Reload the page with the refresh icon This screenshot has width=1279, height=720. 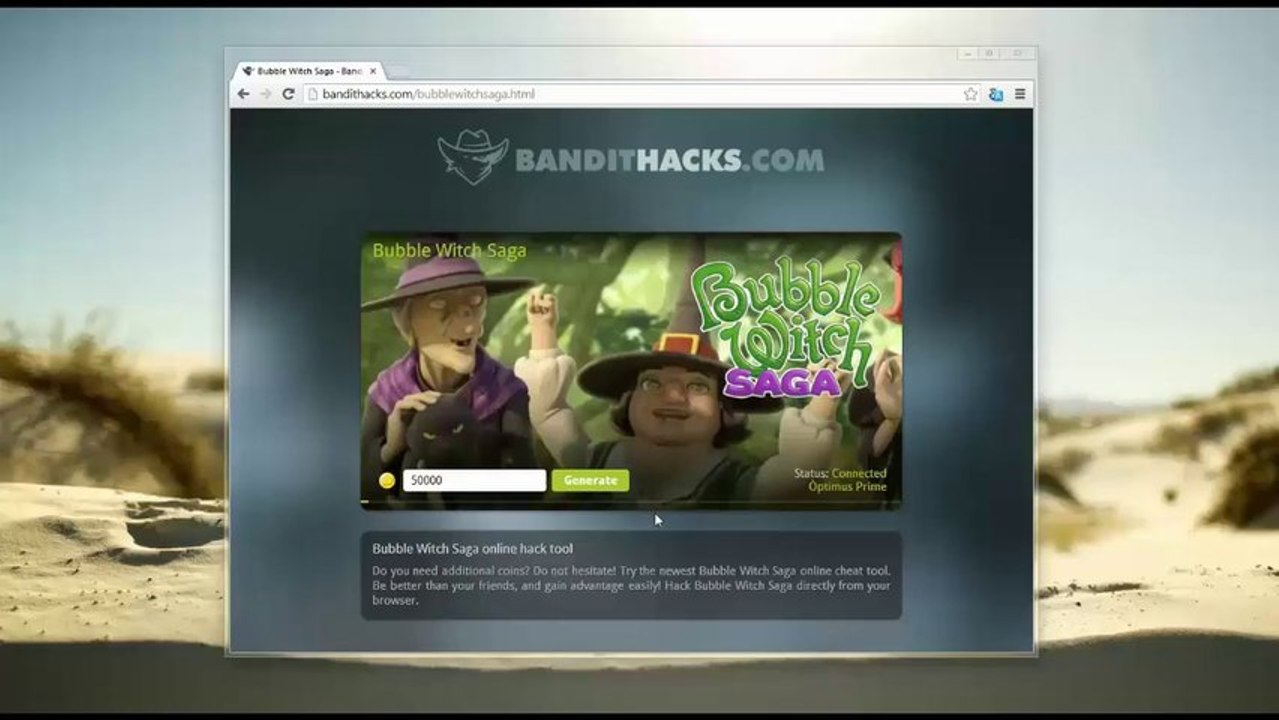click(288, 94)
